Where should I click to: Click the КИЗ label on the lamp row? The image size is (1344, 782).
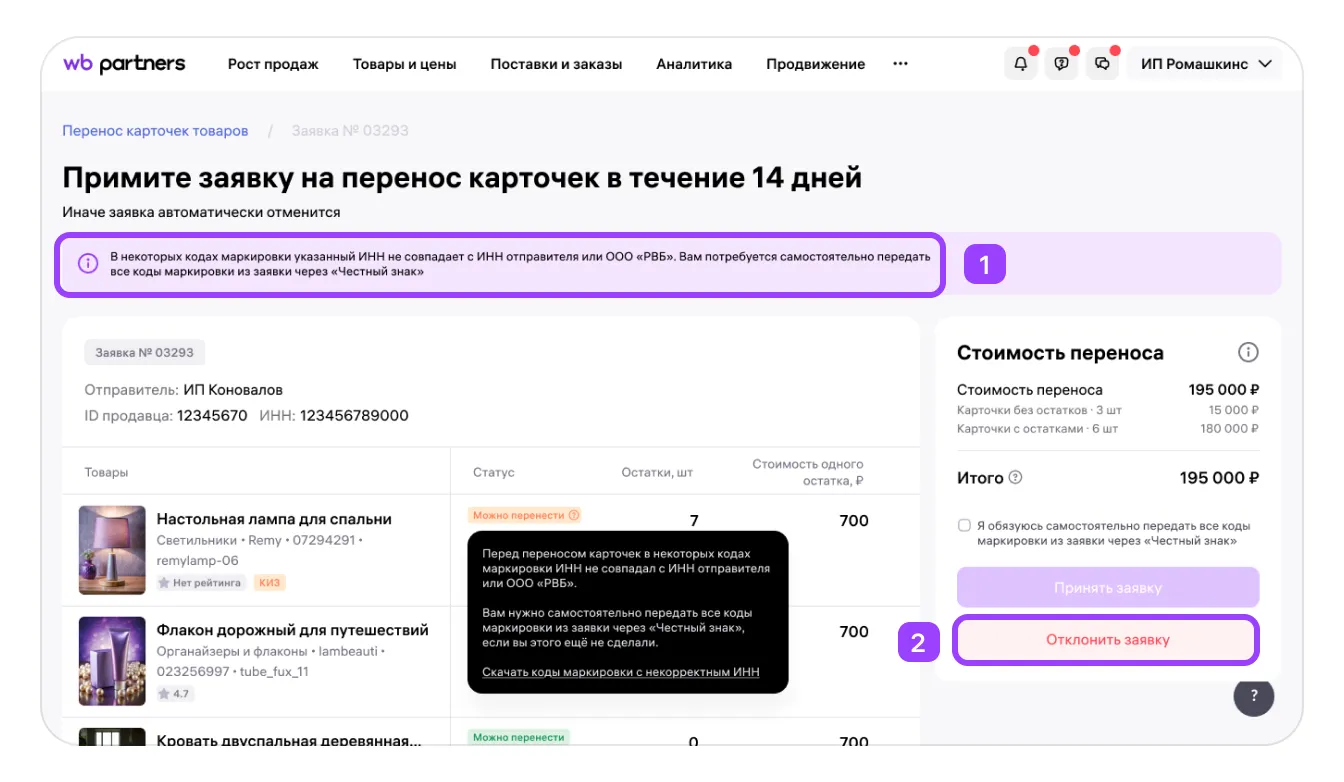[x=269, y=582]
